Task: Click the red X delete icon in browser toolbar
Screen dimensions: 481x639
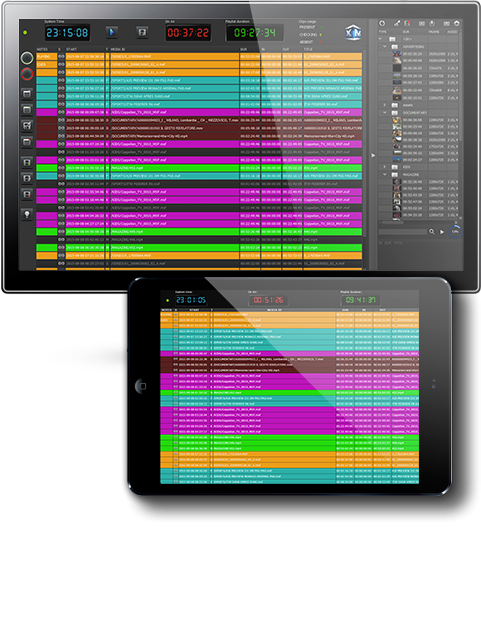Action: (x=407, y=23)
